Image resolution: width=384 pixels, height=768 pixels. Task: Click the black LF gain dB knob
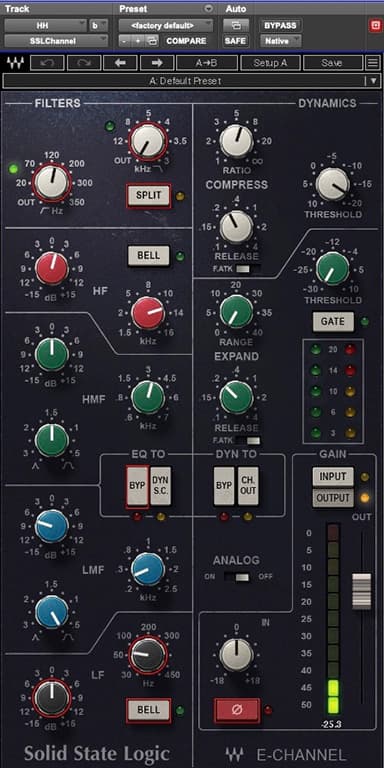click(52, 697)
